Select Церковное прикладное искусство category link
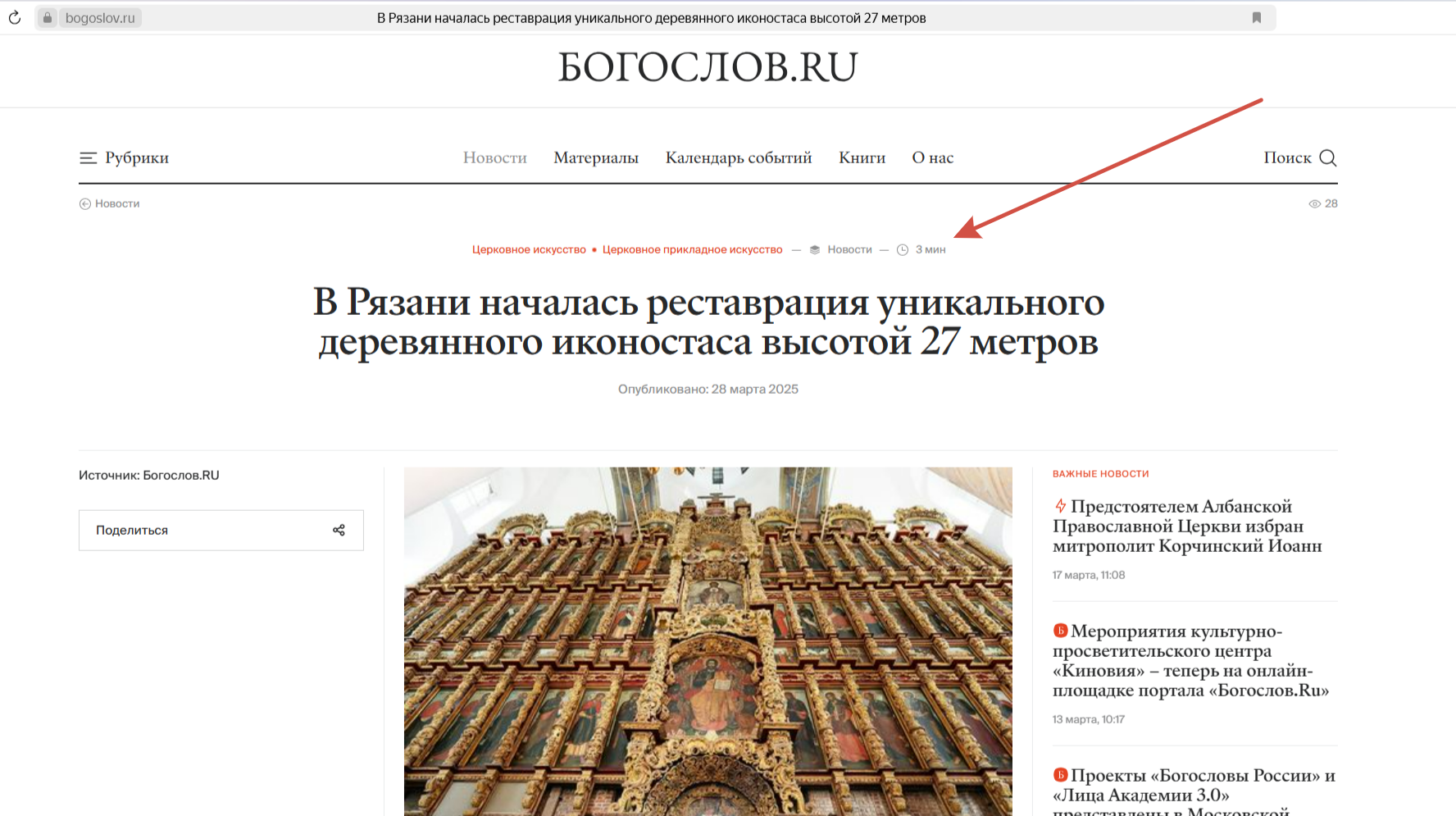The image size is (1456, 816). [692, 249]
